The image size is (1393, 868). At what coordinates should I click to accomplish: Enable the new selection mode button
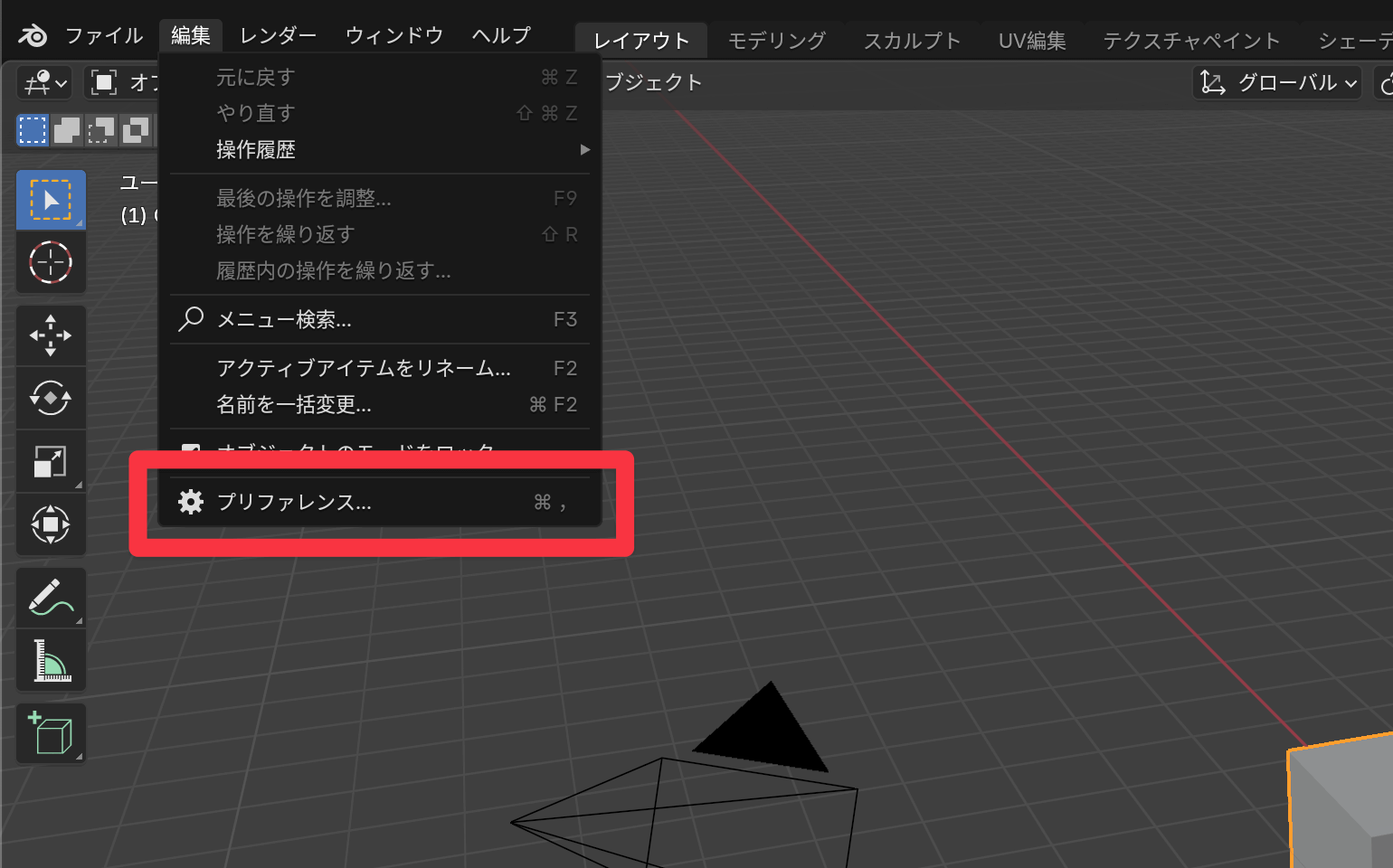pos(33,130)
